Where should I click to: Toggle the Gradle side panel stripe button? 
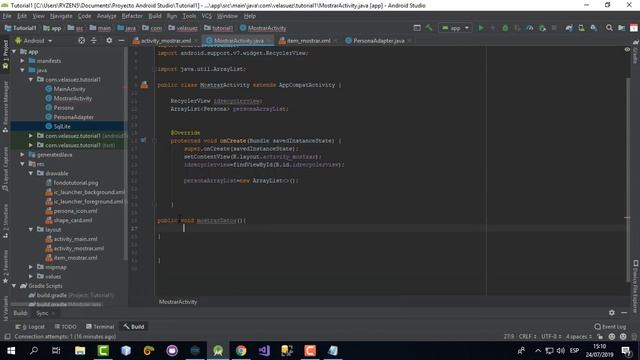point(635,51)
